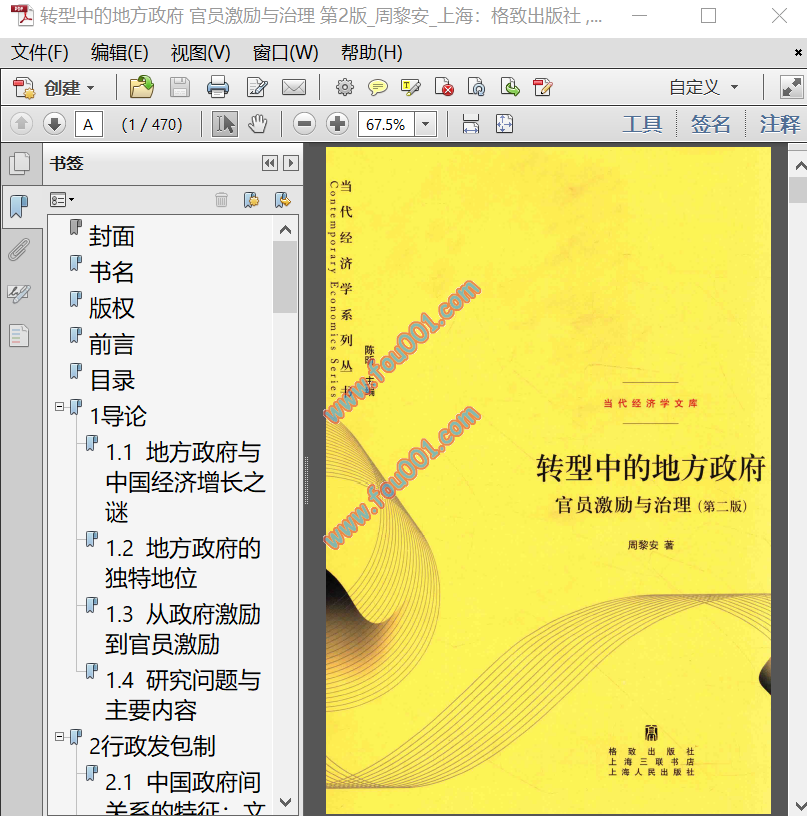Open the Create dropdown arrow
The height and width of the screenshot is (816, 807).
(x=91, y=88)
